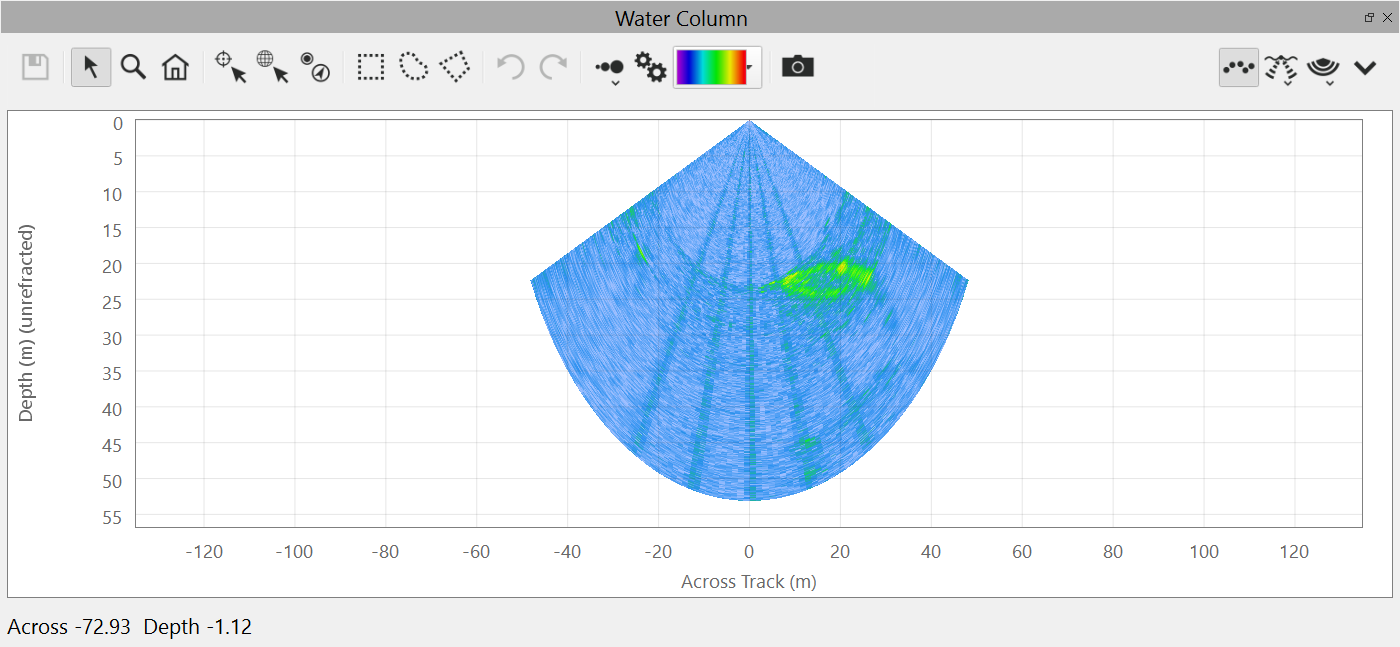Activate the magnifier zoom tool
This screenshot has width=1400, height=647.
[133, 67]
